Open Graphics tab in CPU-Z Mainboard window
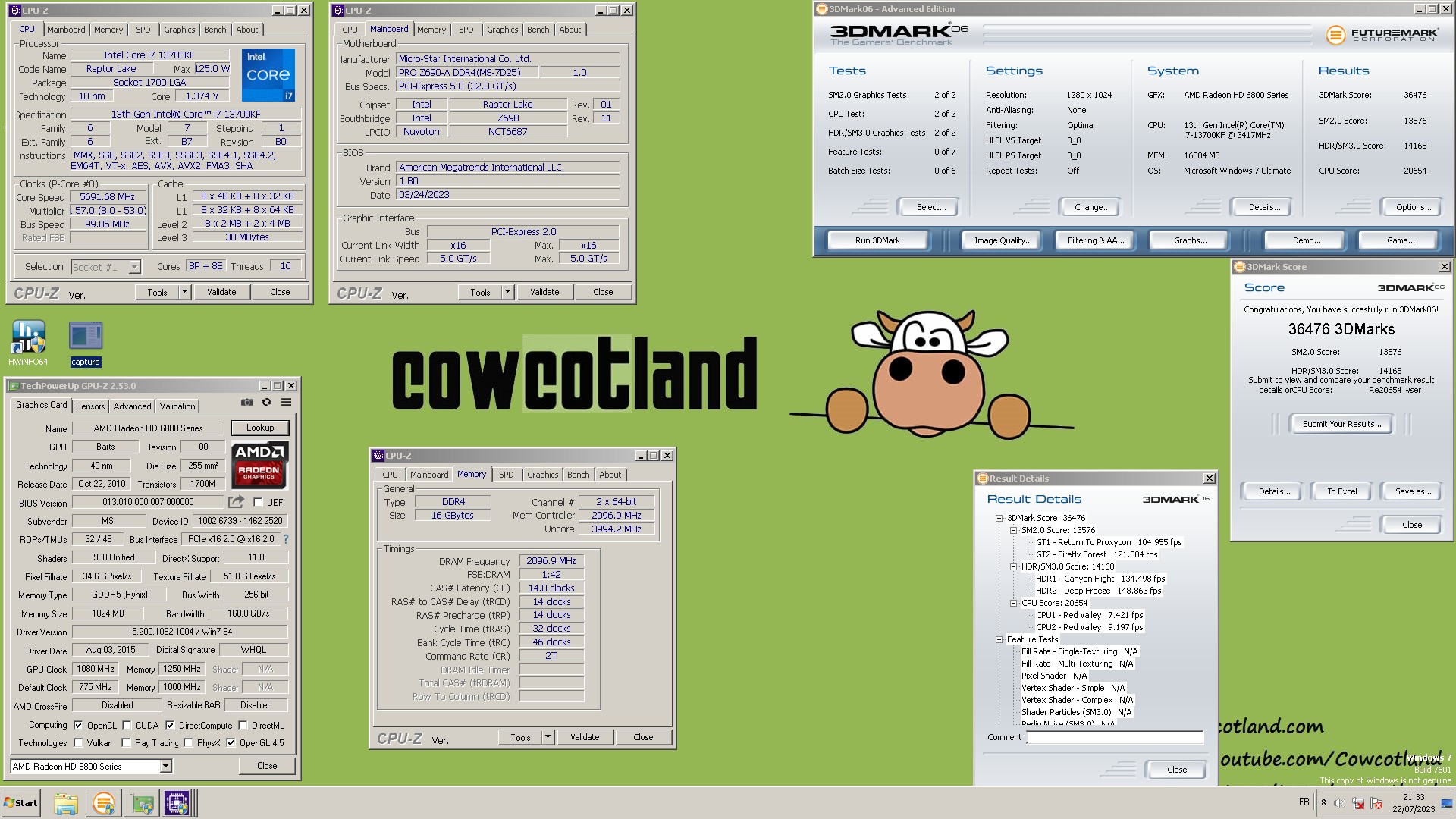The image size is (1456, 819). (503, 30)
